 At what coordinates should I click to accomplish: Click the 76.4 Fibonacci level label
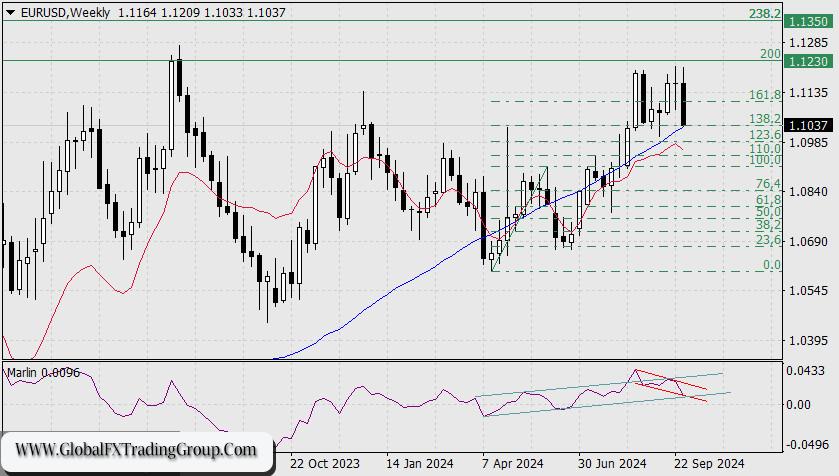(x=768, y=184)
